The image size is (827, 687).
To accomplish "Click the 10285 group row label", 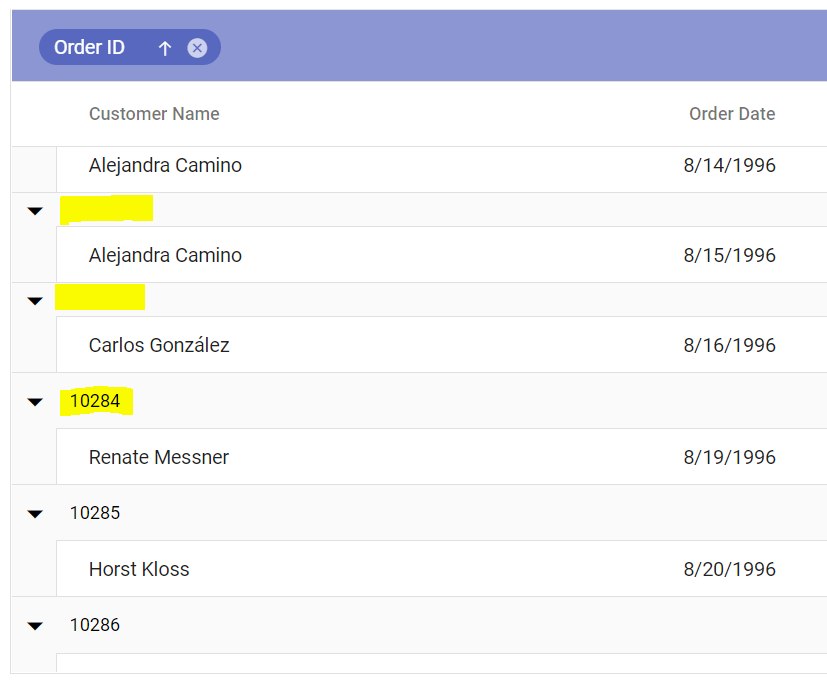I will pyautogui.click(x=95, y=514).
